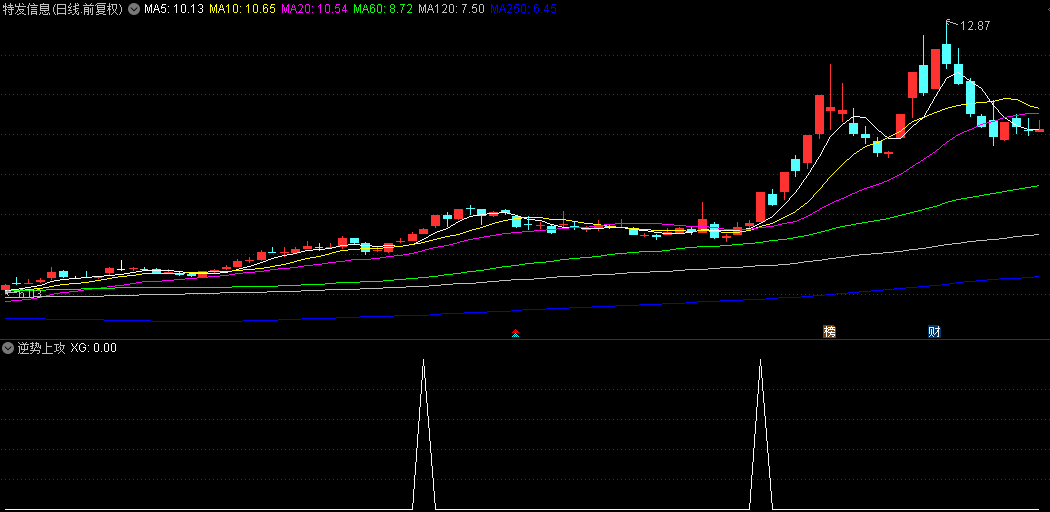Click the first XG signal spike peak
Viewport: 1050px width, 512px height.
pyautogui.click(x=423, y=360)
